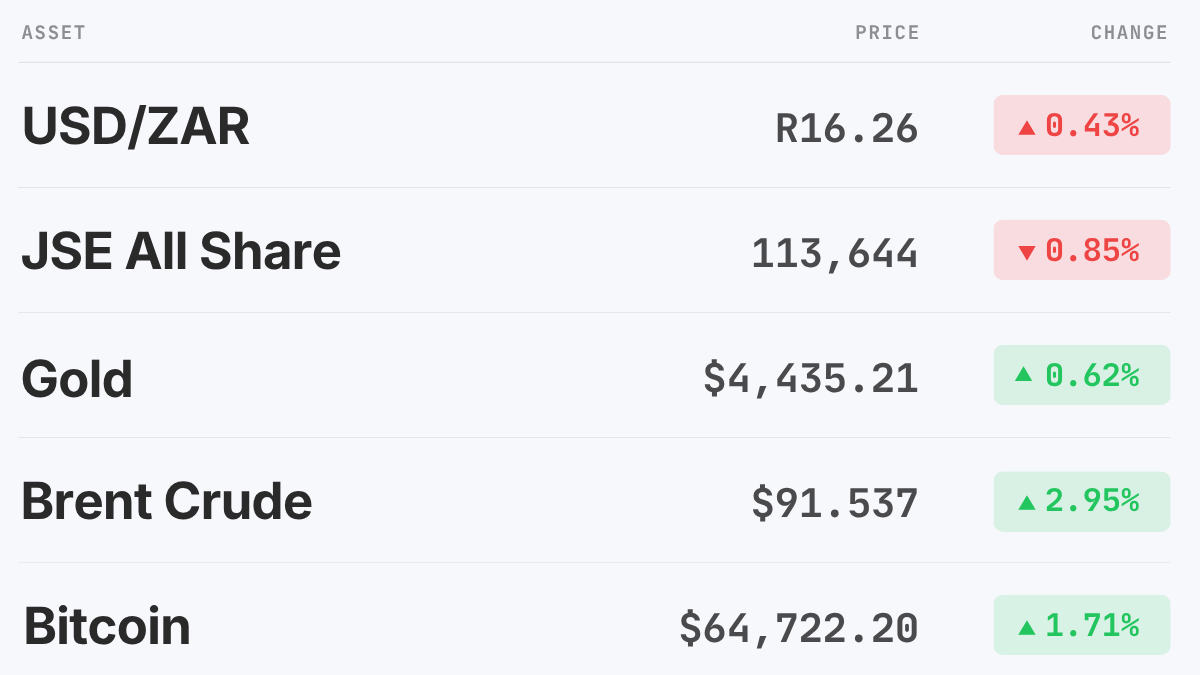Click the red 0.43% change badge
1200x675 pixels.
(1082, 125)
